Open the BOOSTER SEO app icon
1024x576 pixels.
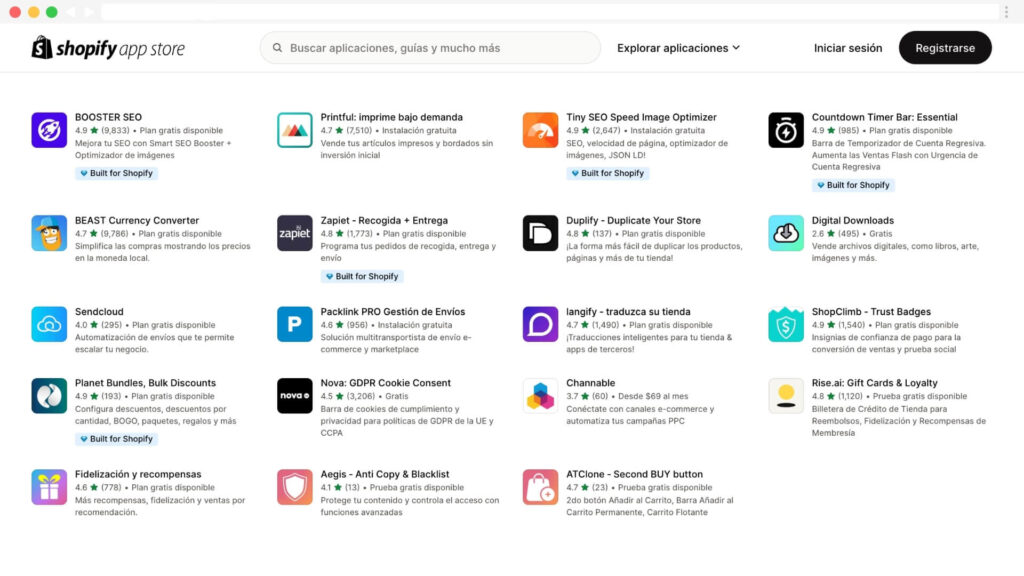coord(48,128)
